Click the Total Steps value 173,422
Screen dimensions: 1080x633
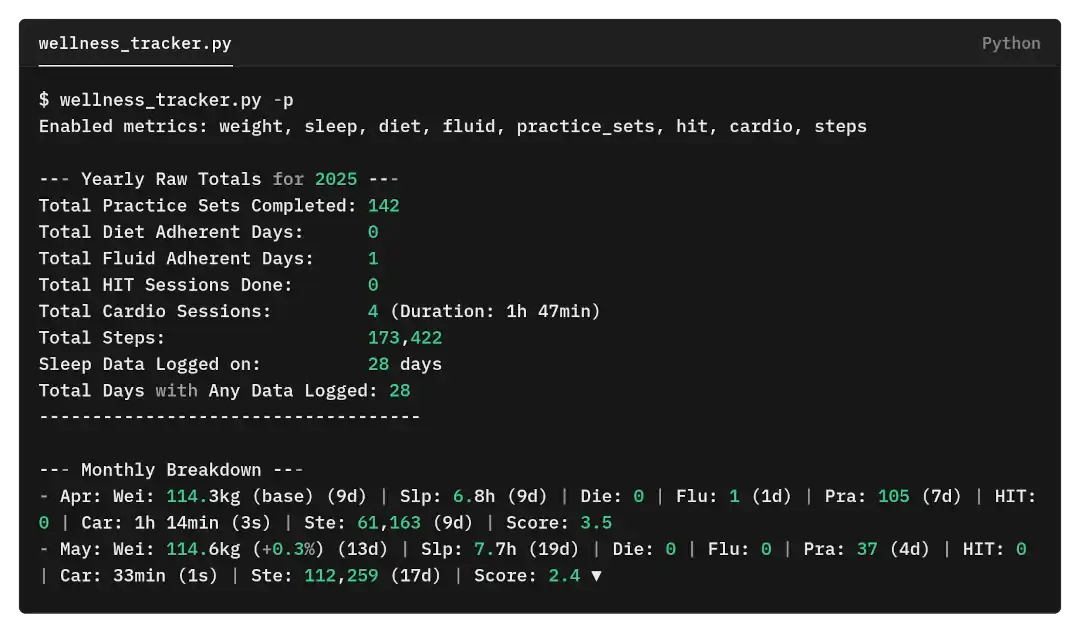[x=405, y=338]
